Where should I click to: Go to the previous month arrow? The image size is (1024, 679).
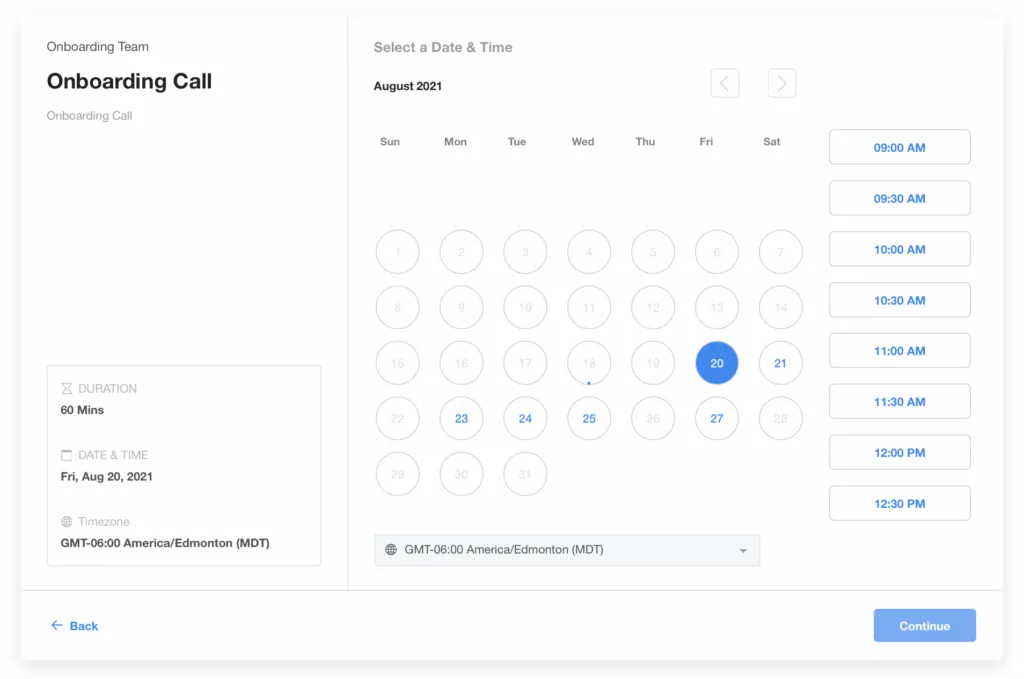click(724, 84)
